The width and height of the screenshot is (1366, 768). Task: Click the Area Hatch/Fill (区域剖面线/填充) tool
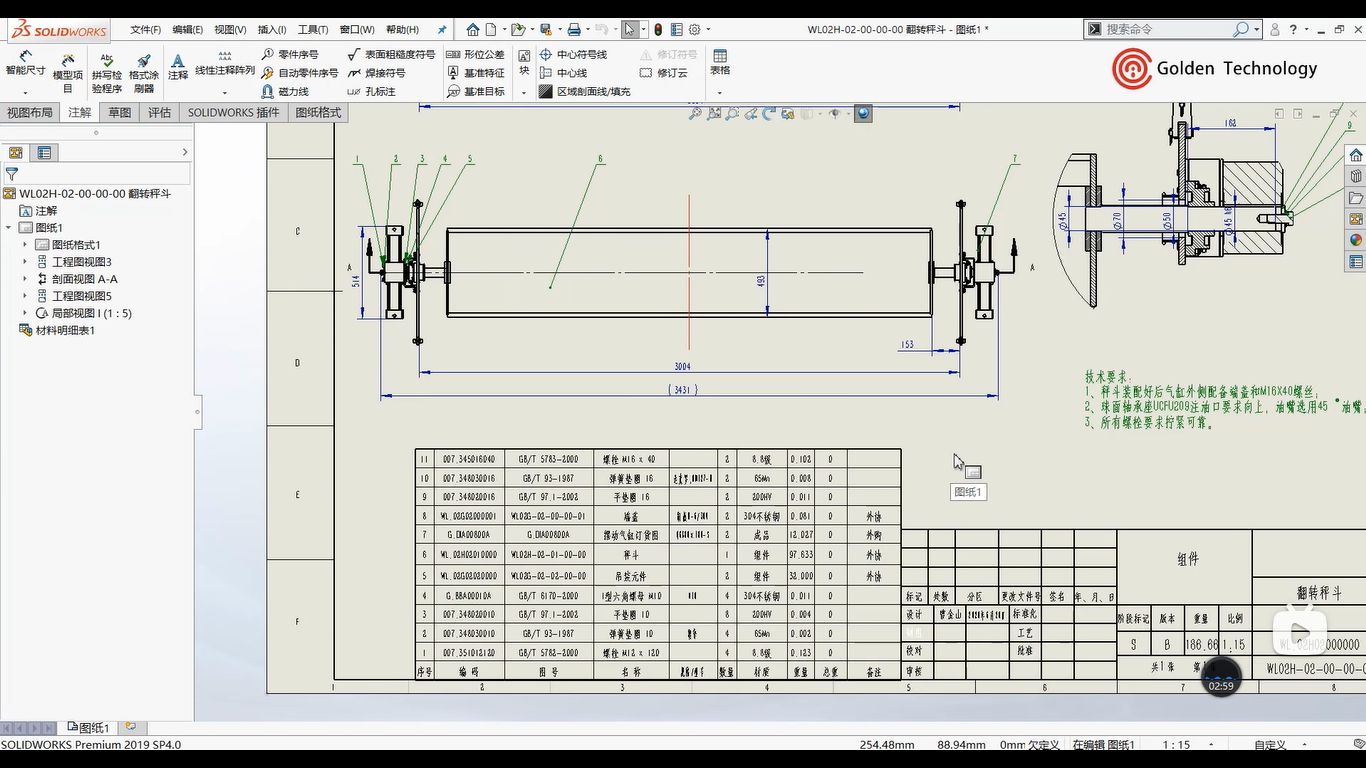[x=584, y=91]
